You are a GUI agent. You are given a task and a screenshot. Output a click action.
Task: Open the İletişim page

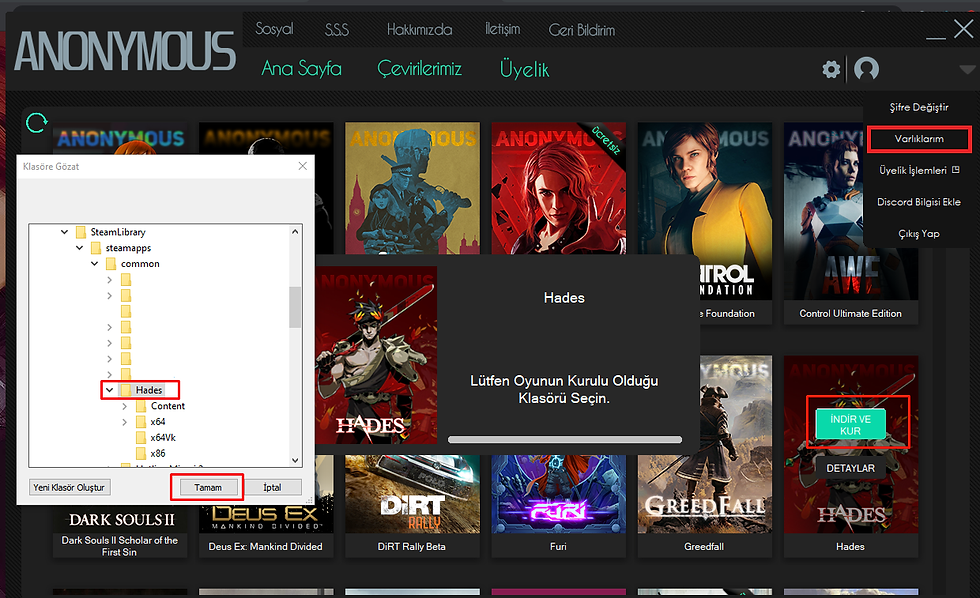coord(502,29)
